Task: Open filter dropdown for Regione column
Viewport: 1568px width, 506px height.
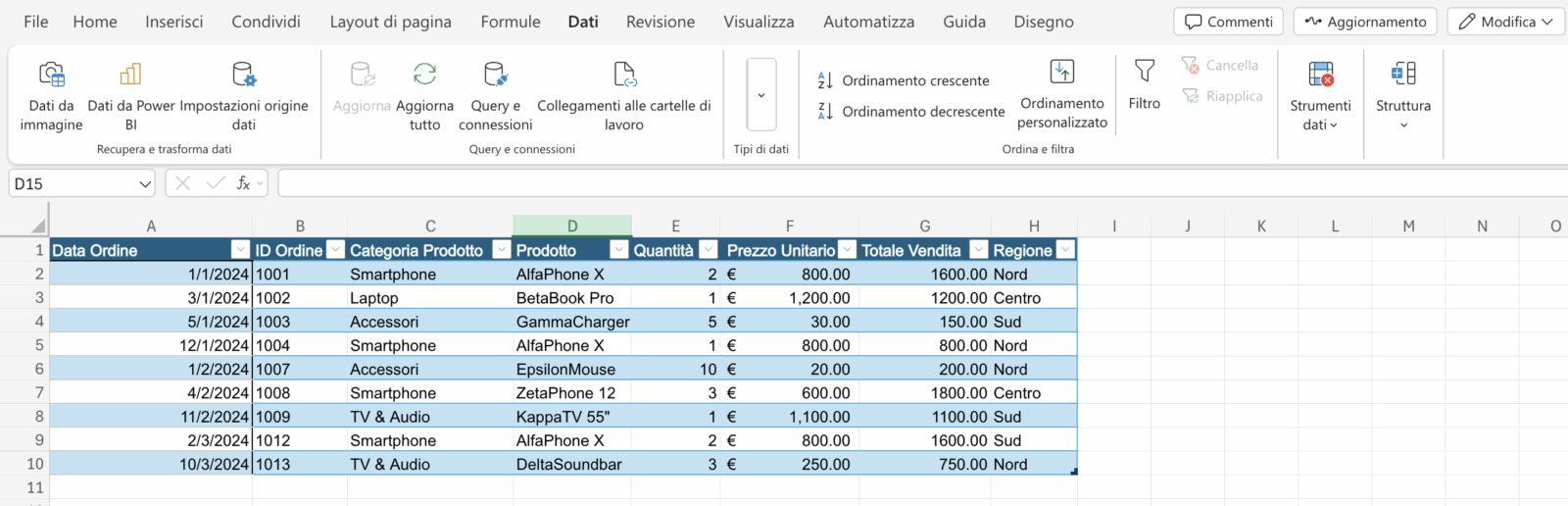Action: 1065,250
